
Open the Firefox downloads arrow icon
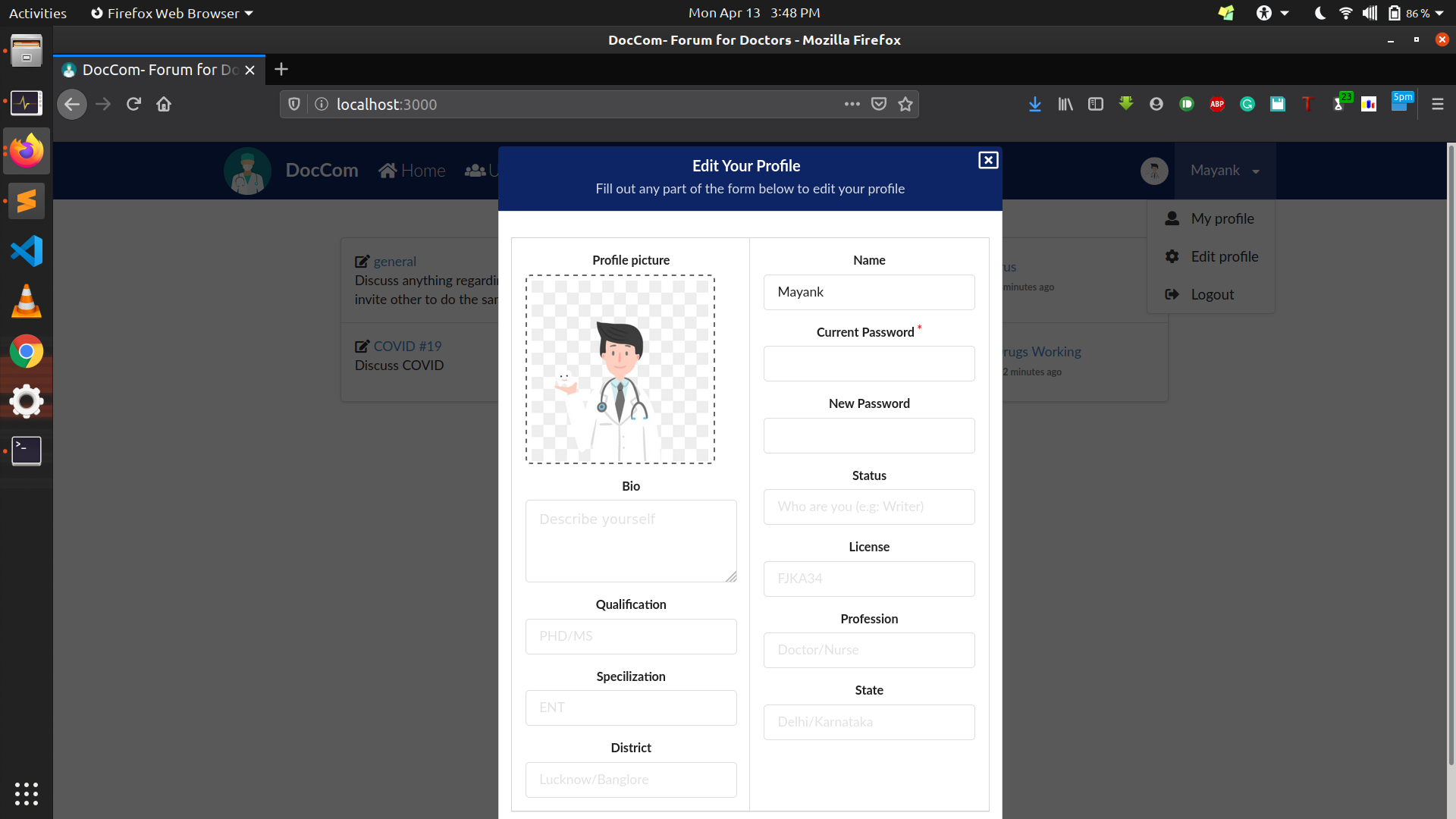point(1034,104)
